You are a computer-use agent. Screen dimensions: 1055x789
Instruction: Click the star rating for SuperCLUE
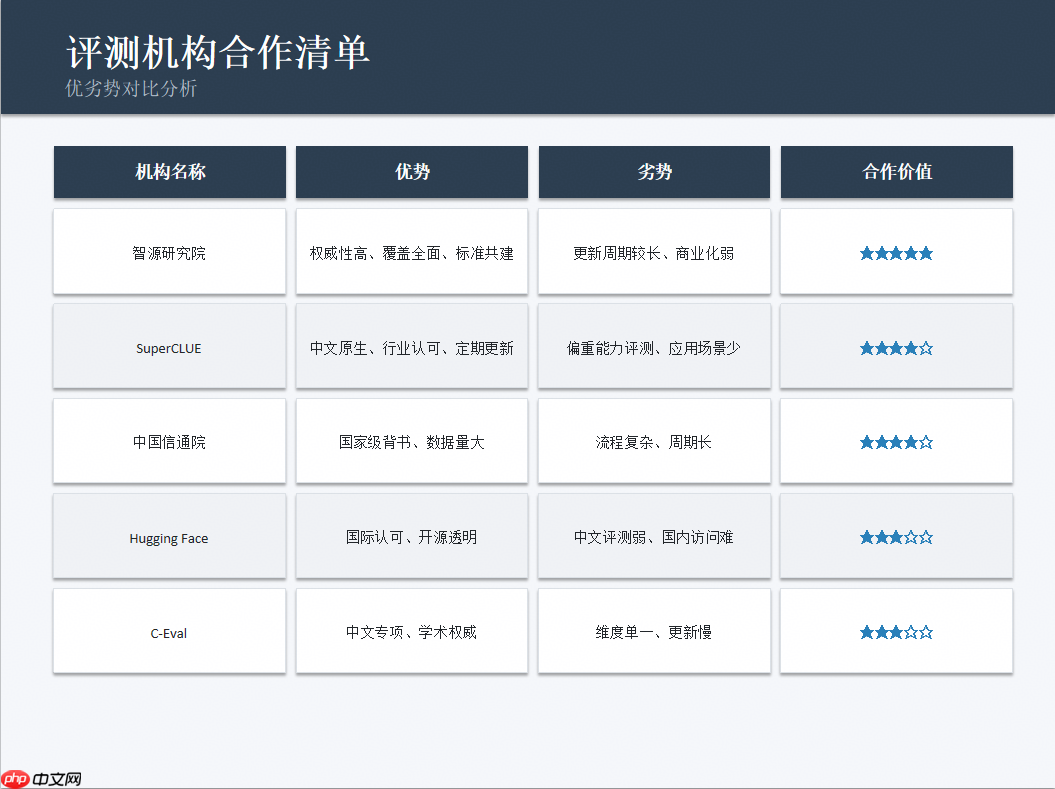(896, 348)
